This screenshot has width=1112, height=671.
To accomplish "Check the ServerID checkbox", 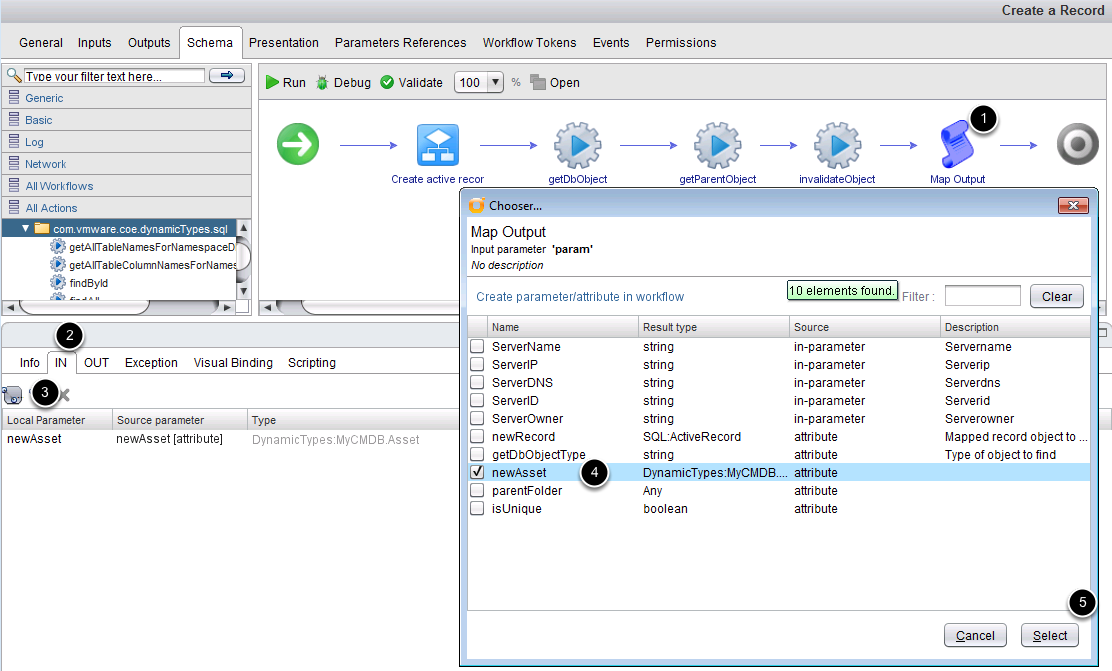I will (477, 401).
